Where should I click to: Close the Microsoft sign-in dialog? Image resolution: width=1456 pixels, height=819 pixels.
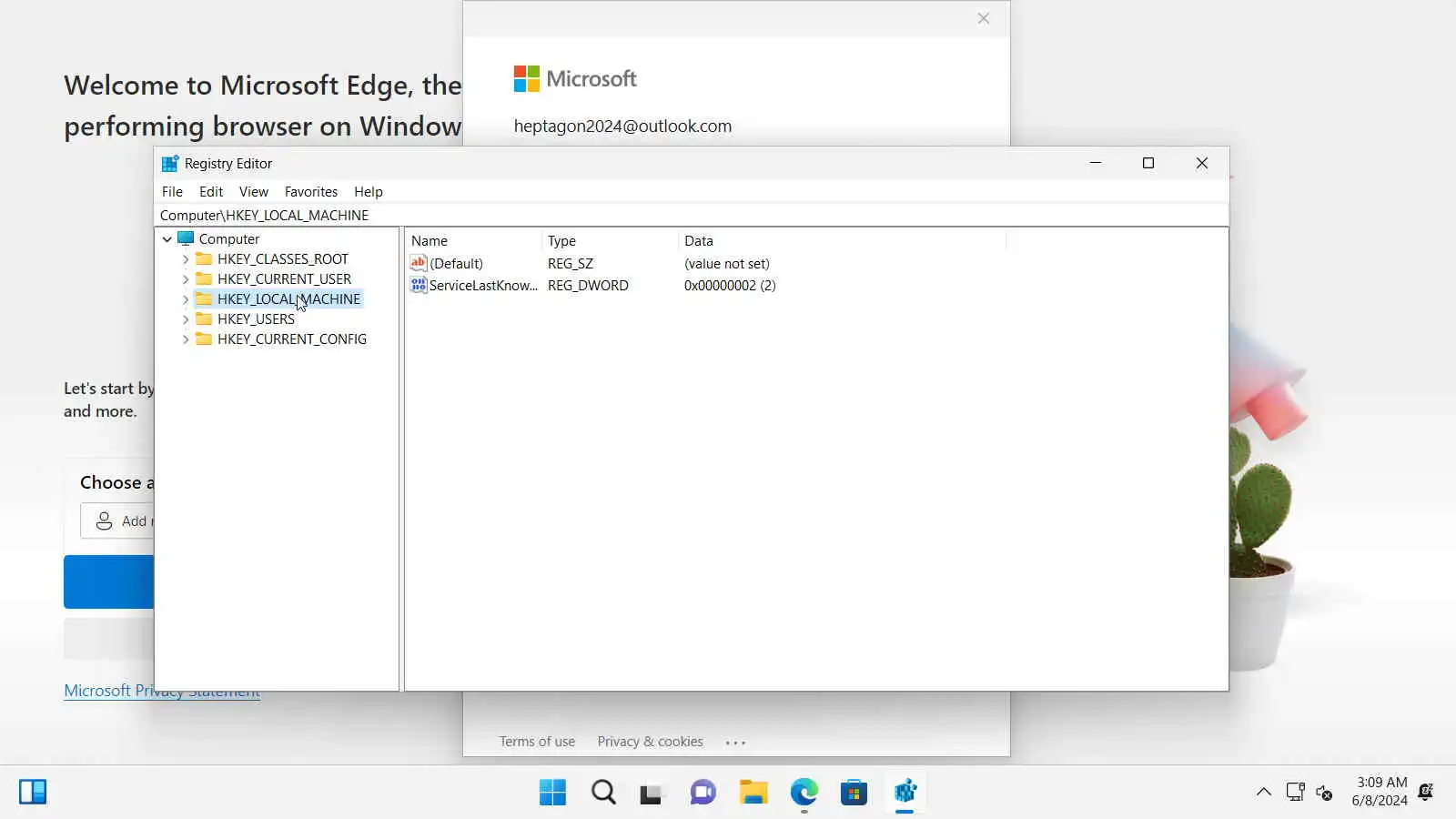[984, 18]
